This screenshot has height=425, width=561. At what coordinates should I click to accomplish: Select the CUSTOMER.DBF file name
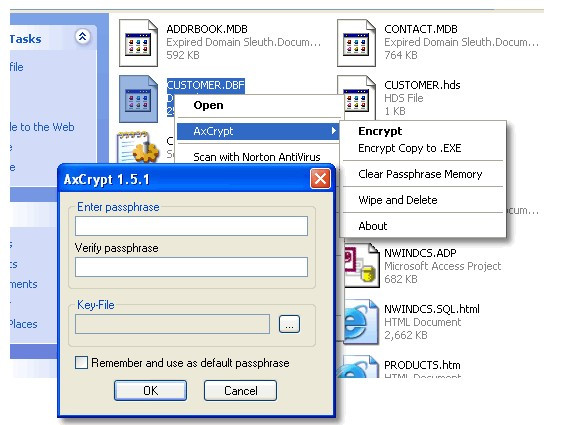pyautogui.click(x=206, y=85)
